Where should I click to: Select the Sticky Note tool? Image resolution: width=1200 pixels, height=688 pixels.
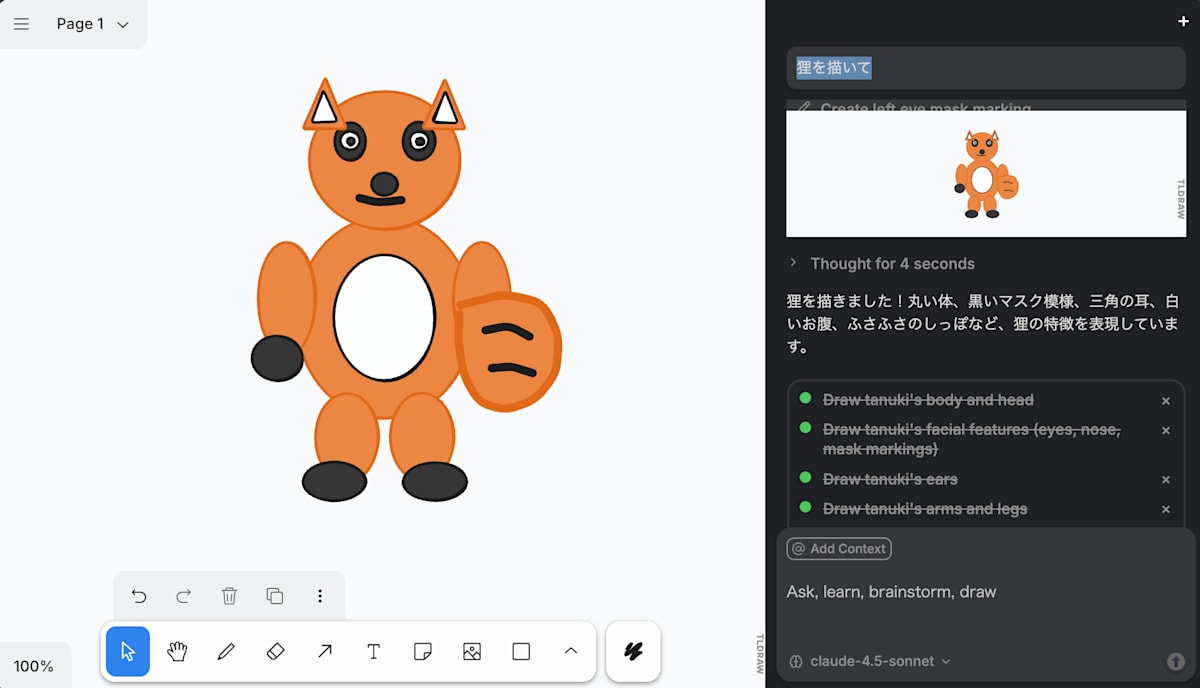422,651
